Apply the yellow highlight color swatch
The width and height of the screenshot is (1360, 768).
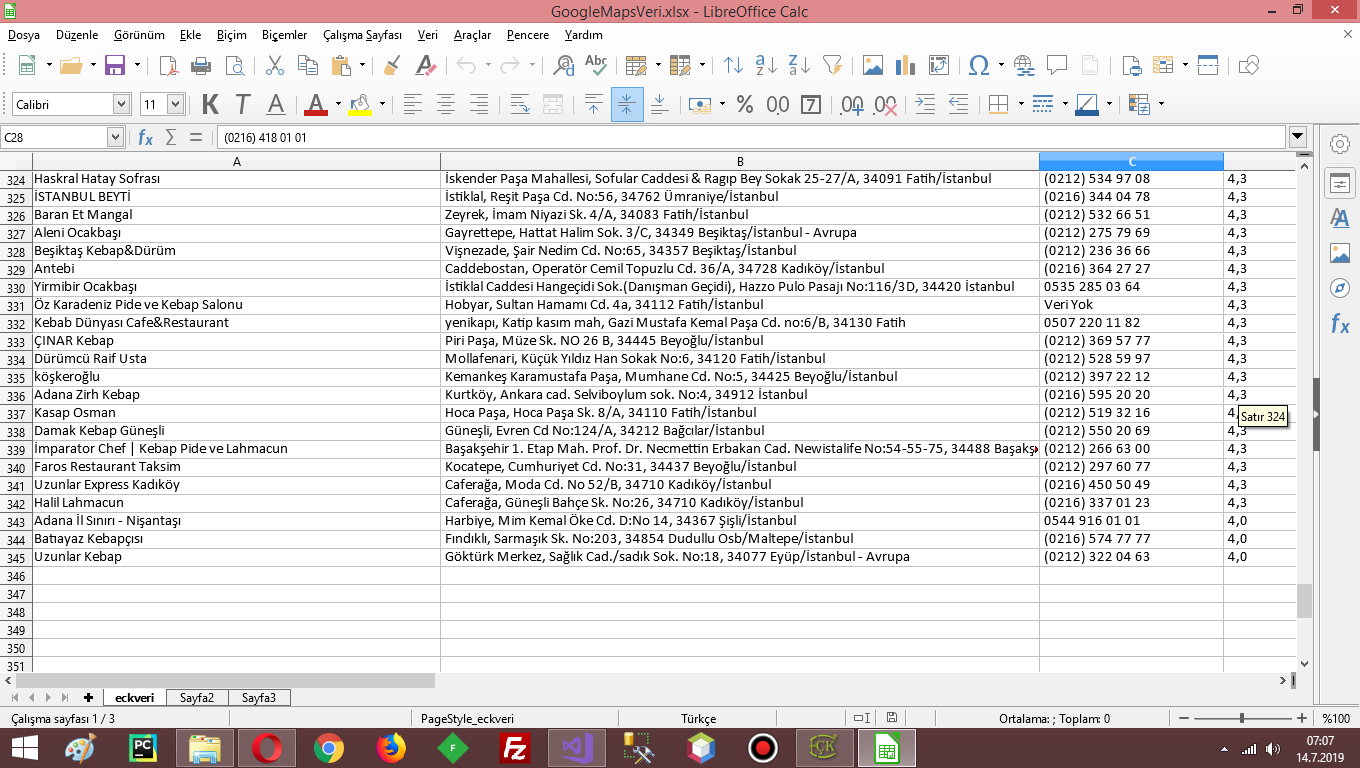(x=360, y=104)
